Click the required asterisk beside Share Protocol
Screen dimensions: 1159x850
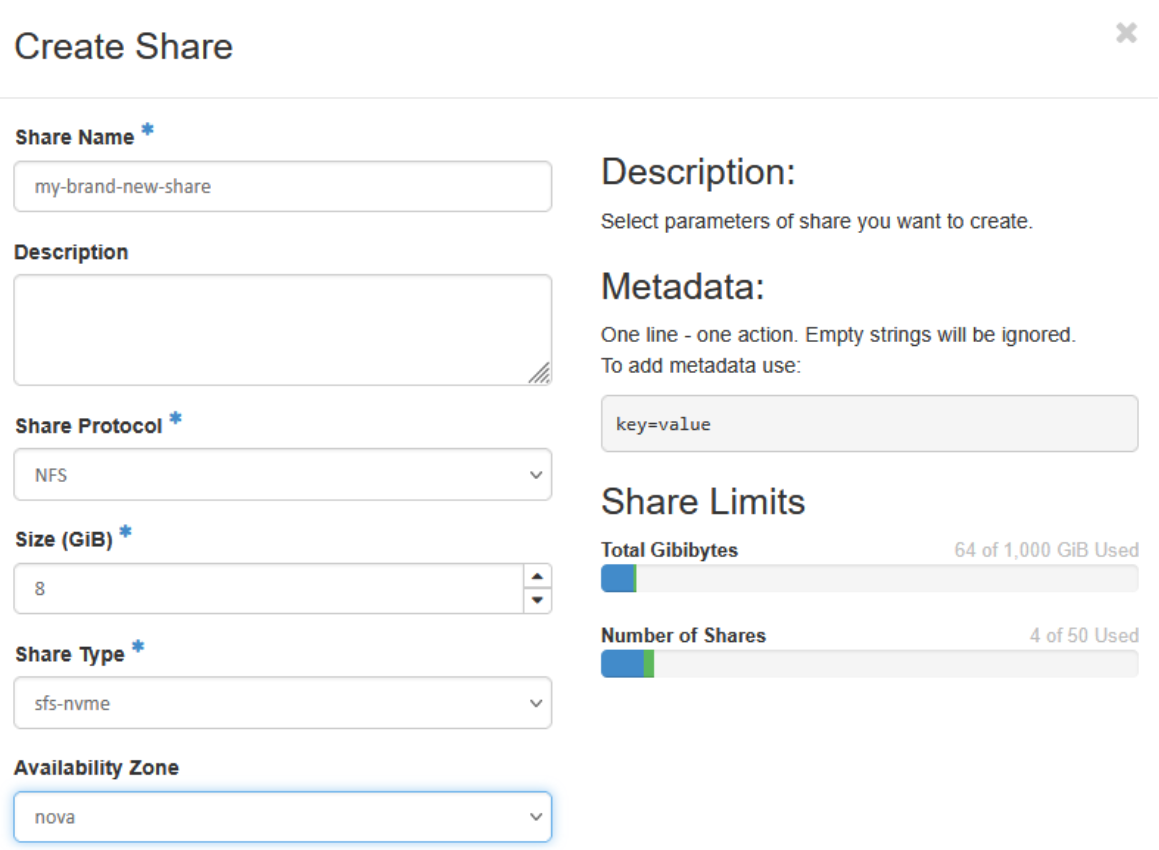[175, 420]
